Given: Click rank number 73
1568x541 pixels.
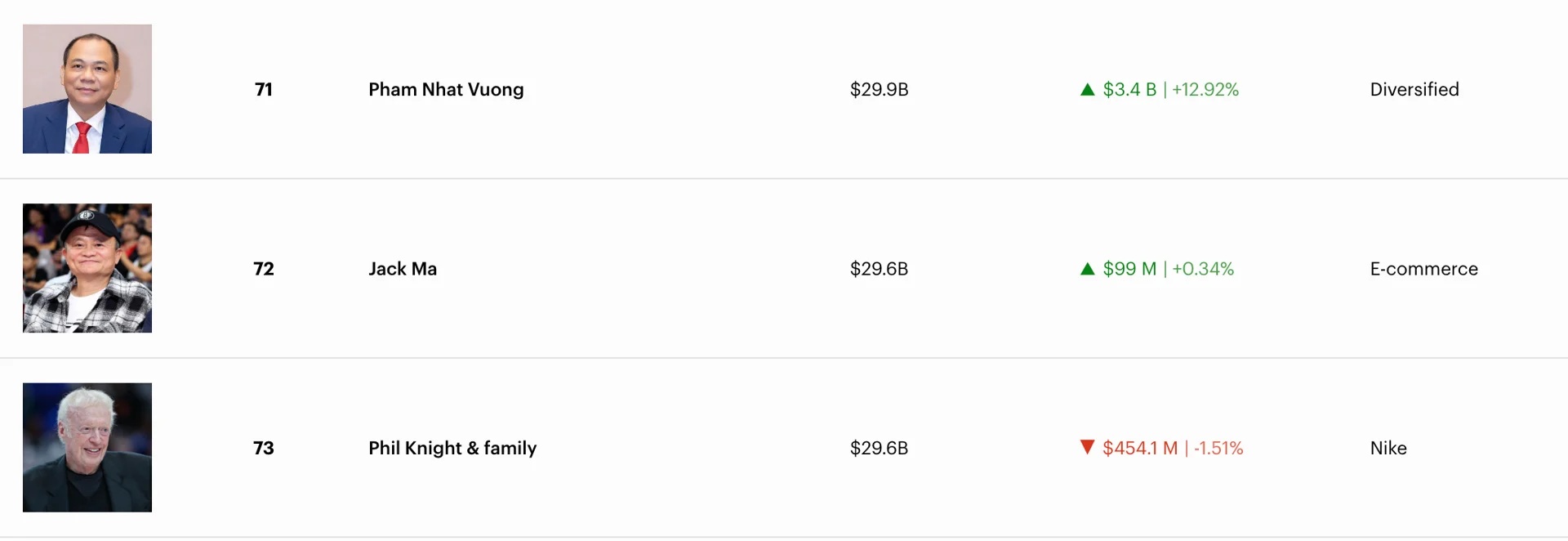Looking at the screenshot, I should click(x=264, y=448).
